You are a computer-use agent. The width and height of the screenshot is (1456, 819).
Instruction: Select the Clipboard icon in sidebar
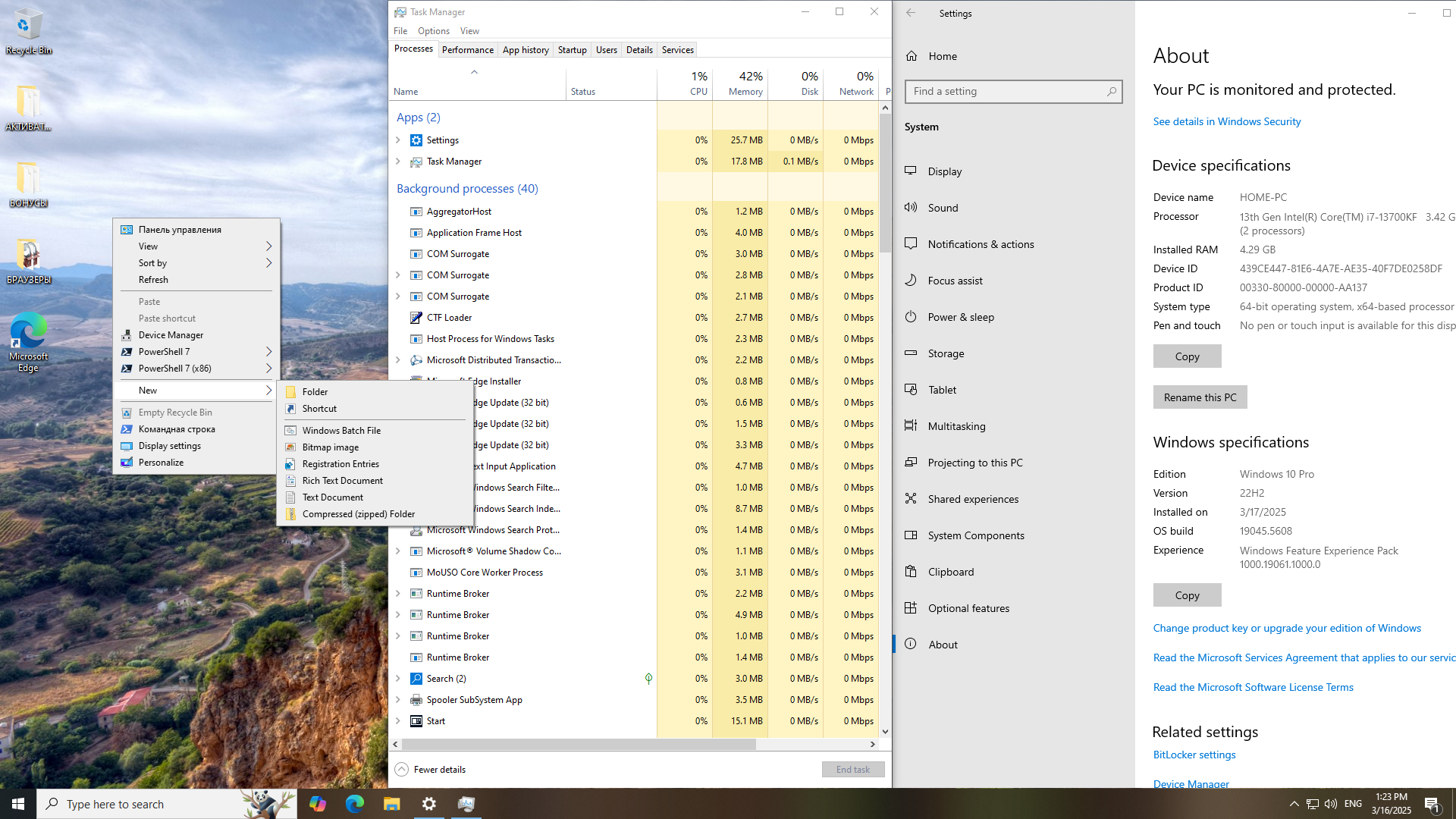point(911,572)
